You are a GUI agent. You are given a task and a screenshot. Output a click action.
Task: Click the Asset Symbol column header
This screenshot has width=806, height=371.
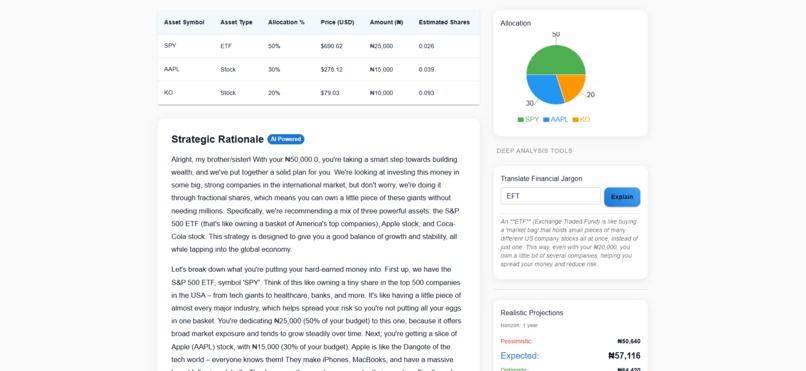[184, 23]
